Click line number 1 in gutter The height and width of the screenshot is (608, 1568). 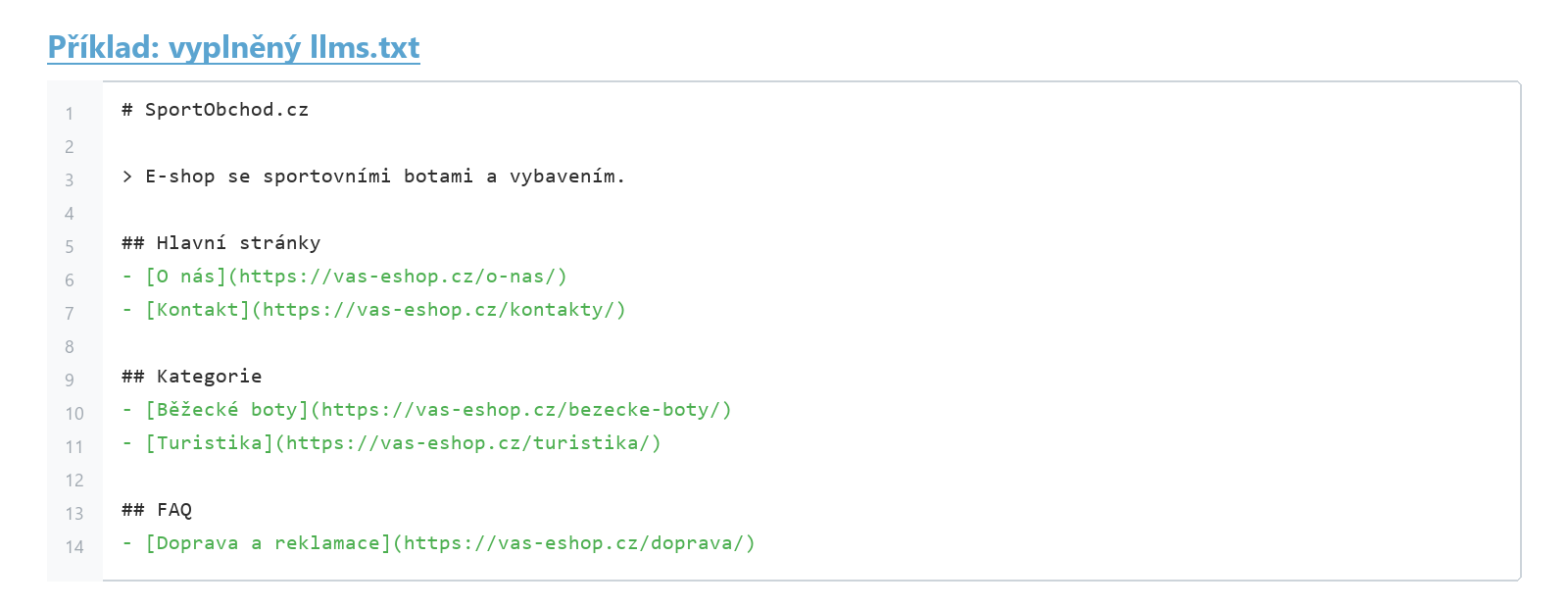70,114
